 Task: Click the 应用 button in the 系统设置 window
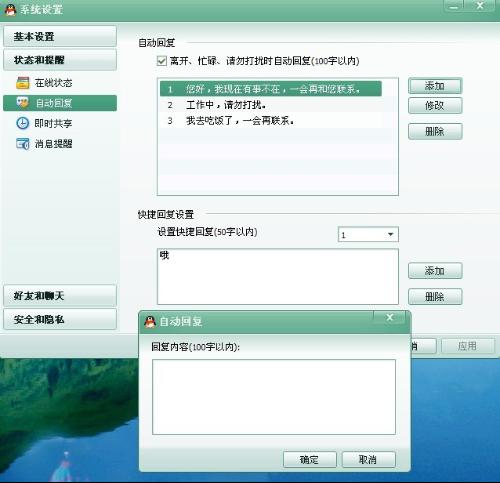468,346
